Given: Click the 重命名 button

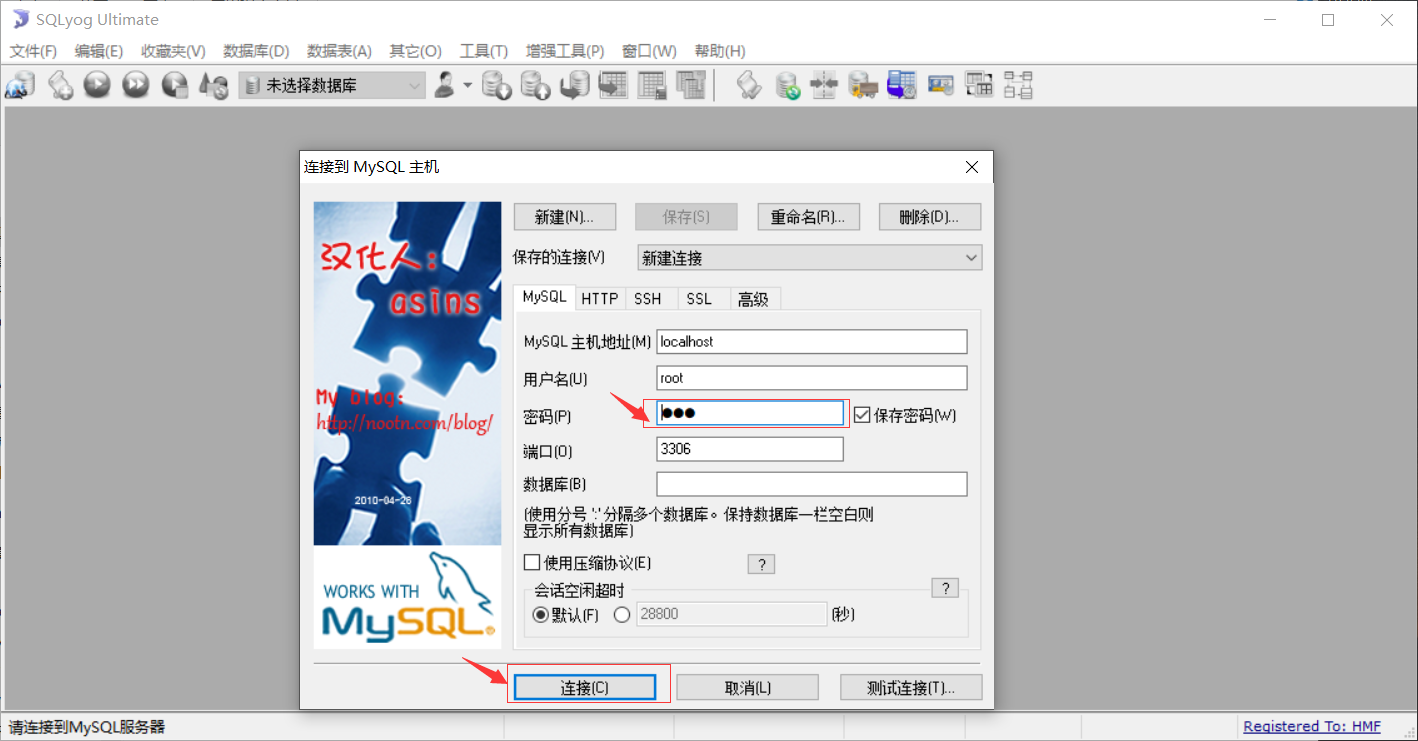Looking at the screenshot, I should pyautogui.click(x=808, y=216).
